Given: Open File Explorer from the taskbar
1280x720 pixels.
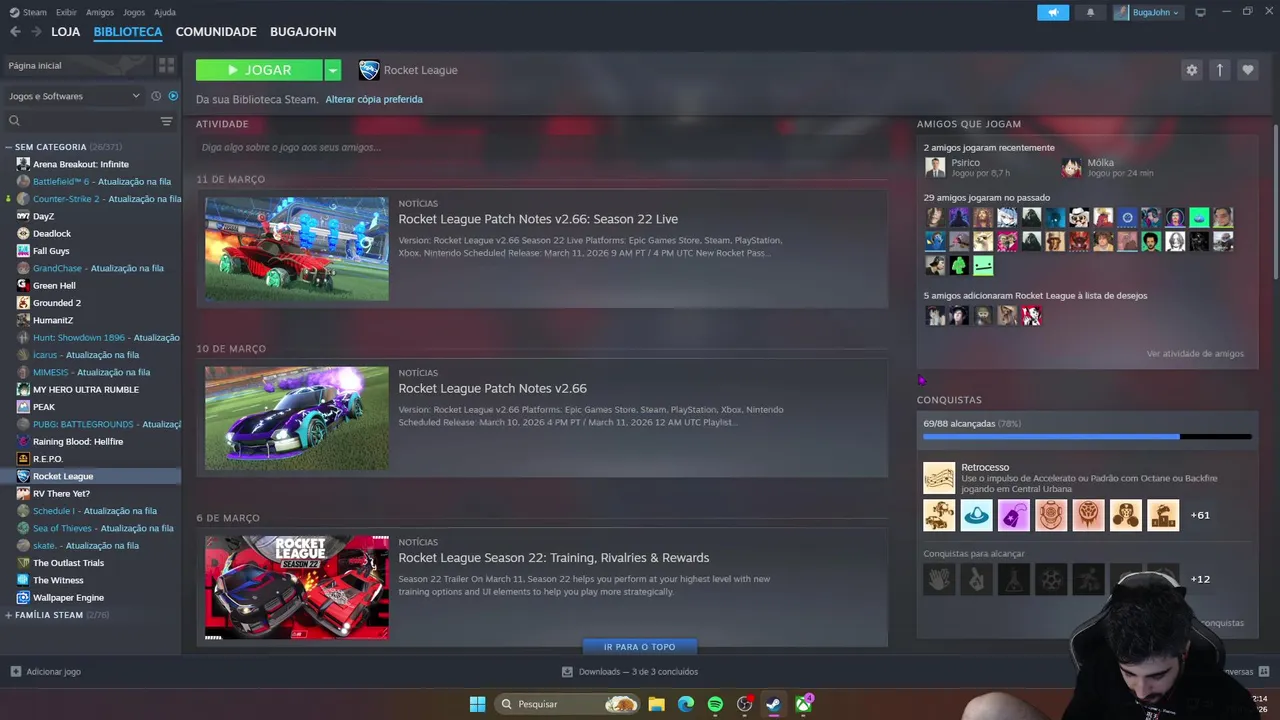Looking at the screenshot, I should pos(656,704).
